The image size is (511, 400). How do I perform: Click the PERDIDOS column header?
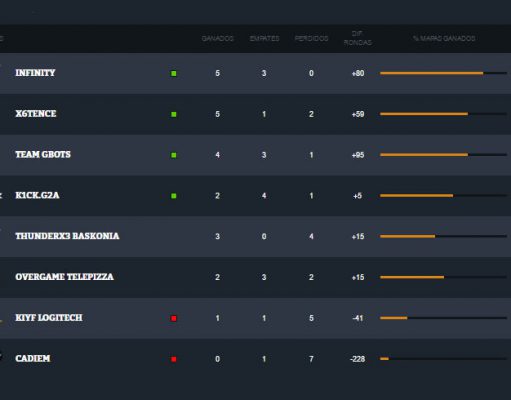[x=311, y=38]
